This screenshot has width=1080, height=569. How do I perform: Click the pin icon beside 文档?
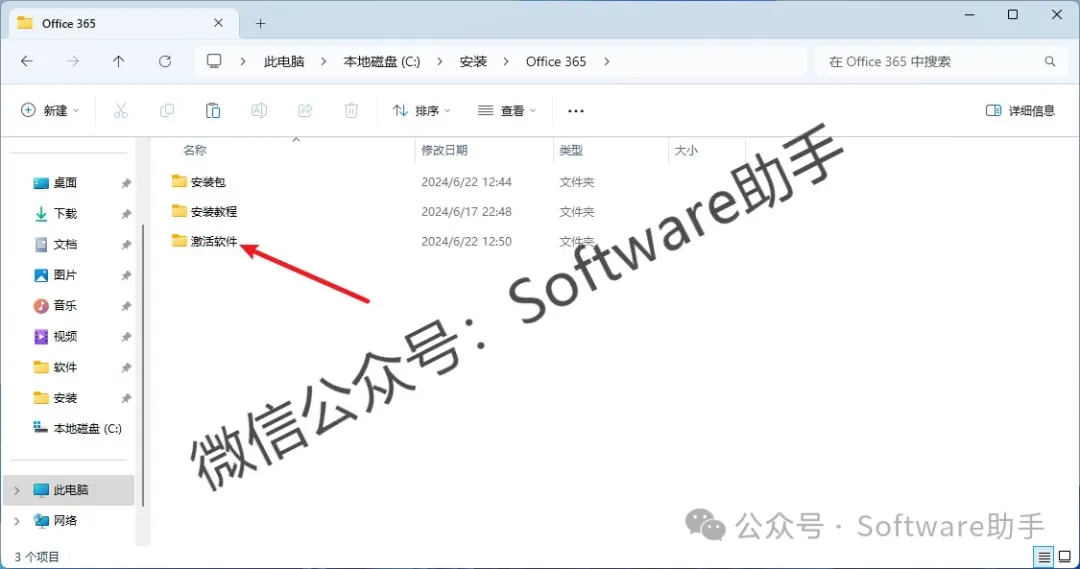pyautogui.click(x=126, y=245)
